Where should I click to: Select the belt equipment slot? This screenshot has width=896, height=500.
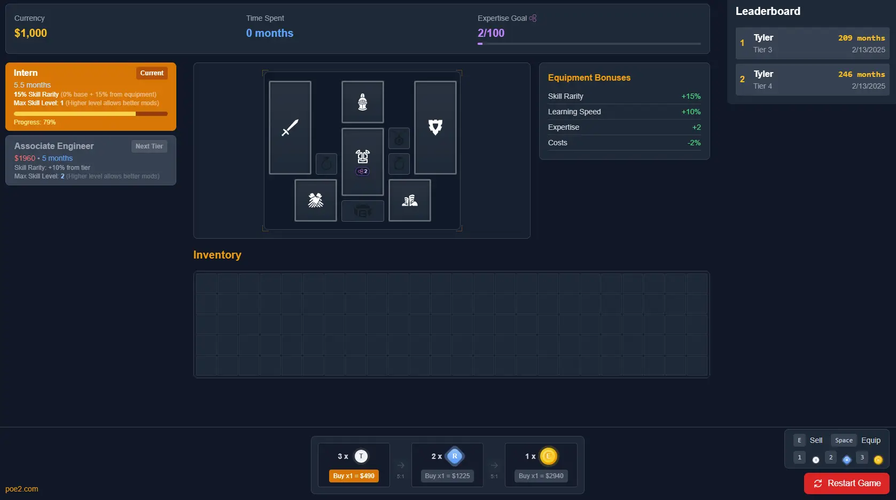(362, 210)
